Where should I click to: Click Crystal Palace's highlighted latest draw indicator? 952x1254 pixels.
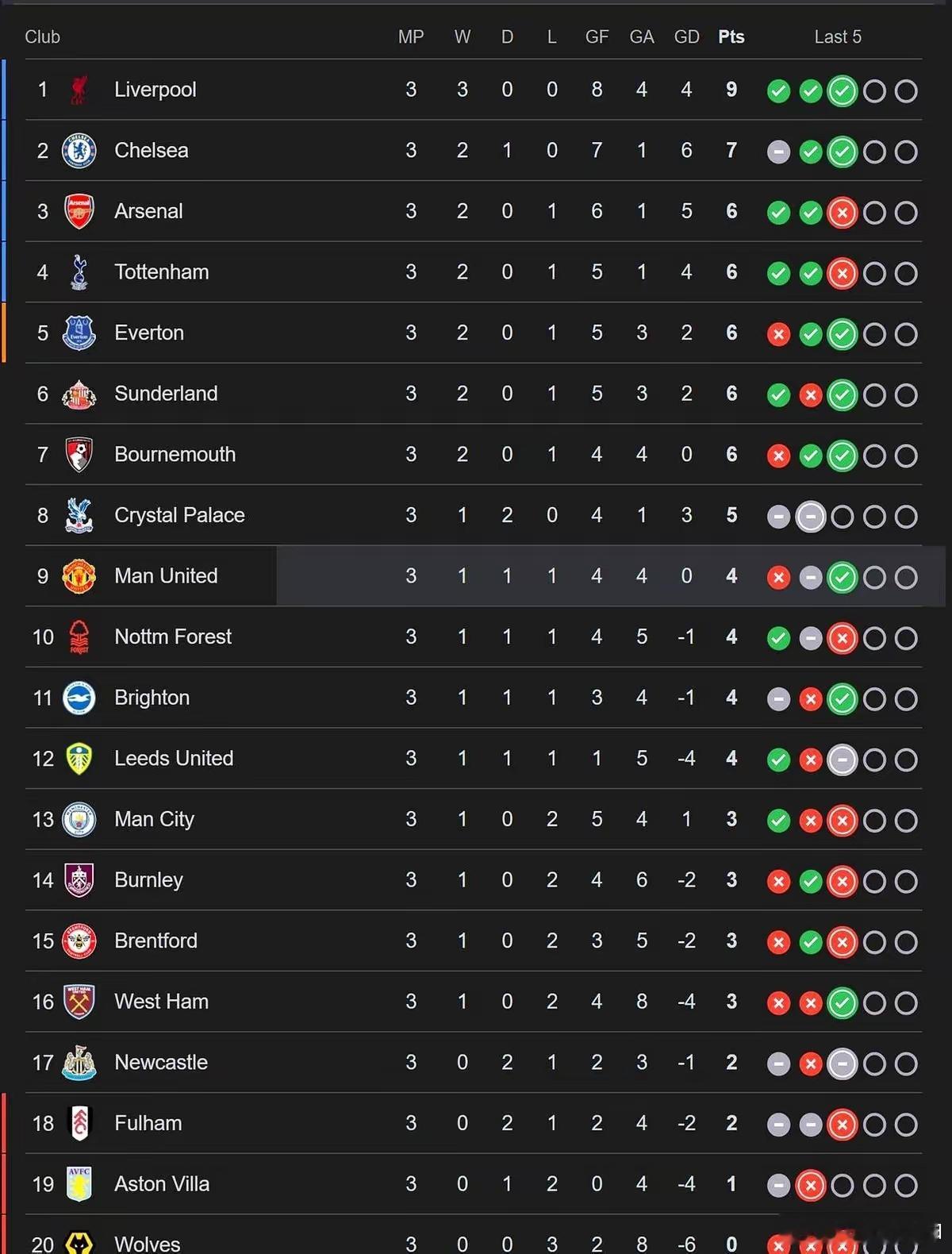tap(810, 517)
